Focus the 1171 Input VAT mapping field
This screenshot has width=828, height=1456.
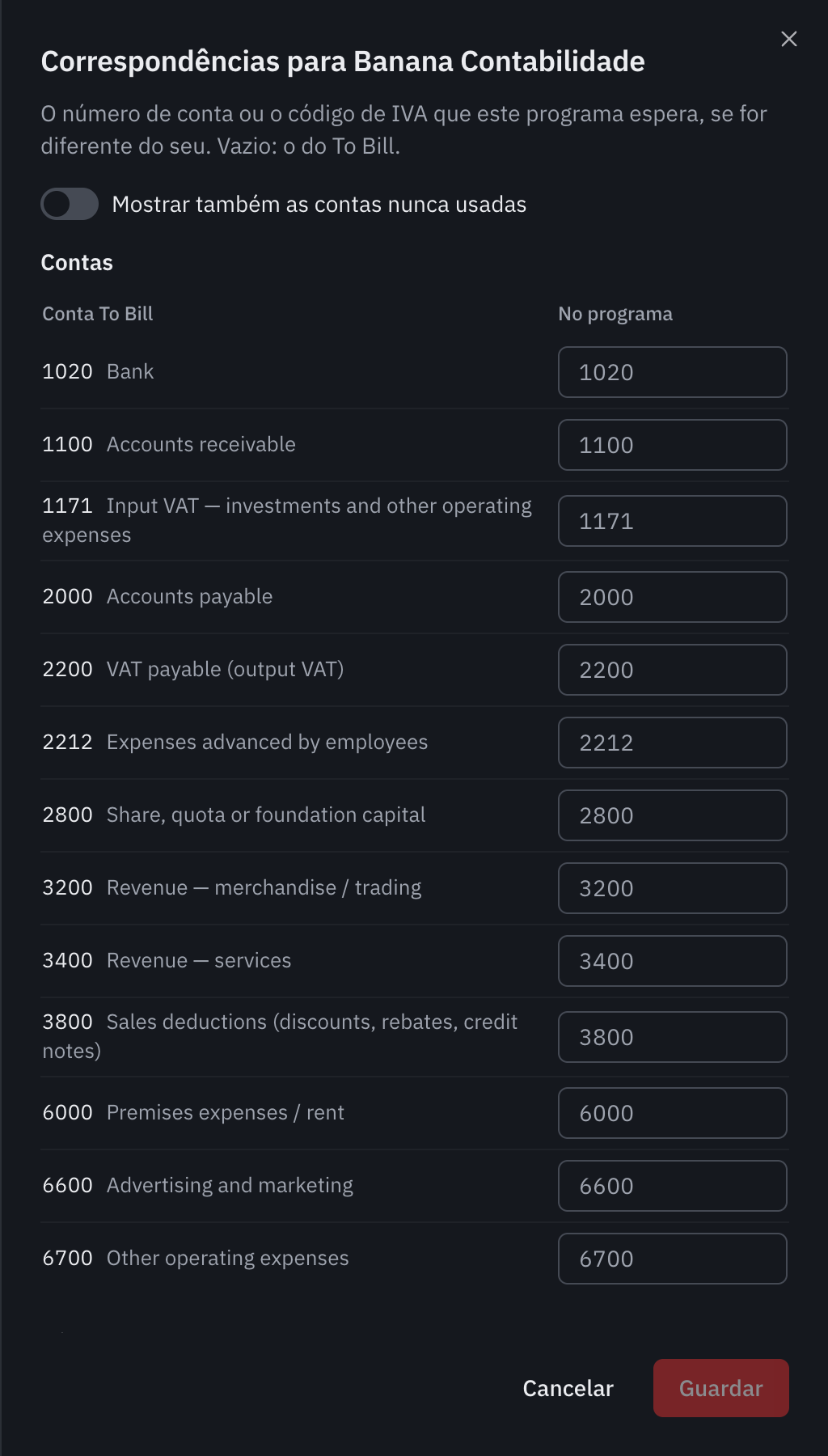673,521
